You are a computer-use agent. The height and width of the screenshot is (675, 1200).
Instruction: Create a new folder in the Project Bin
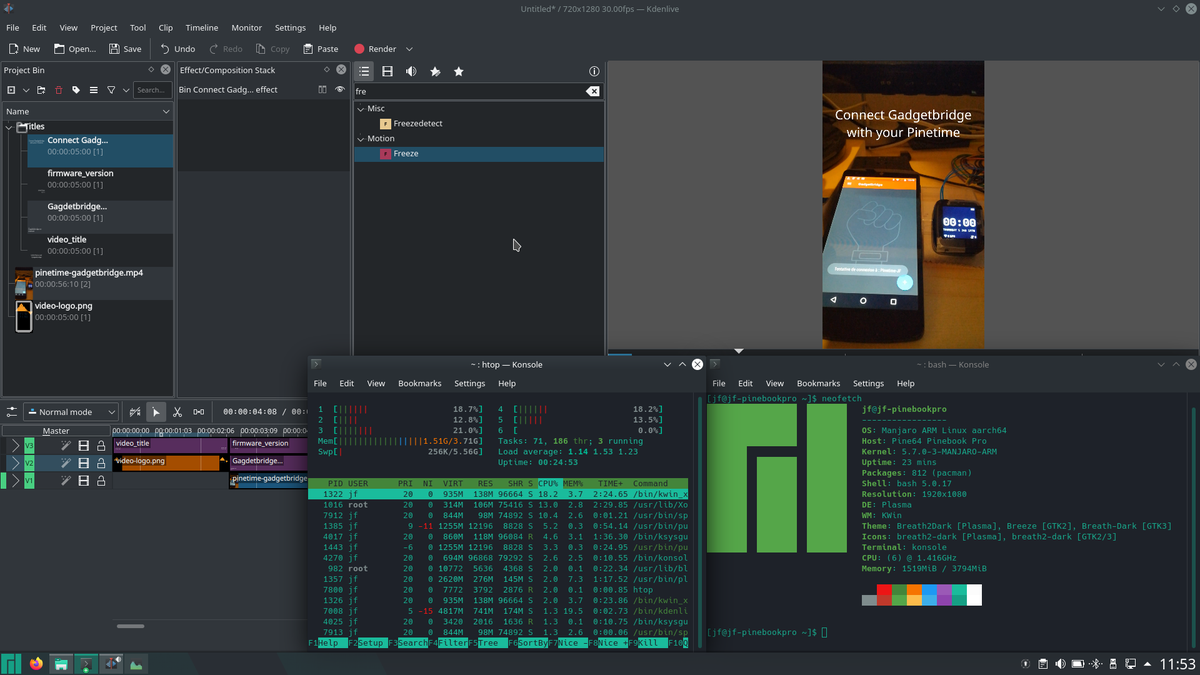pyautogui.click(x=42, y=90)
